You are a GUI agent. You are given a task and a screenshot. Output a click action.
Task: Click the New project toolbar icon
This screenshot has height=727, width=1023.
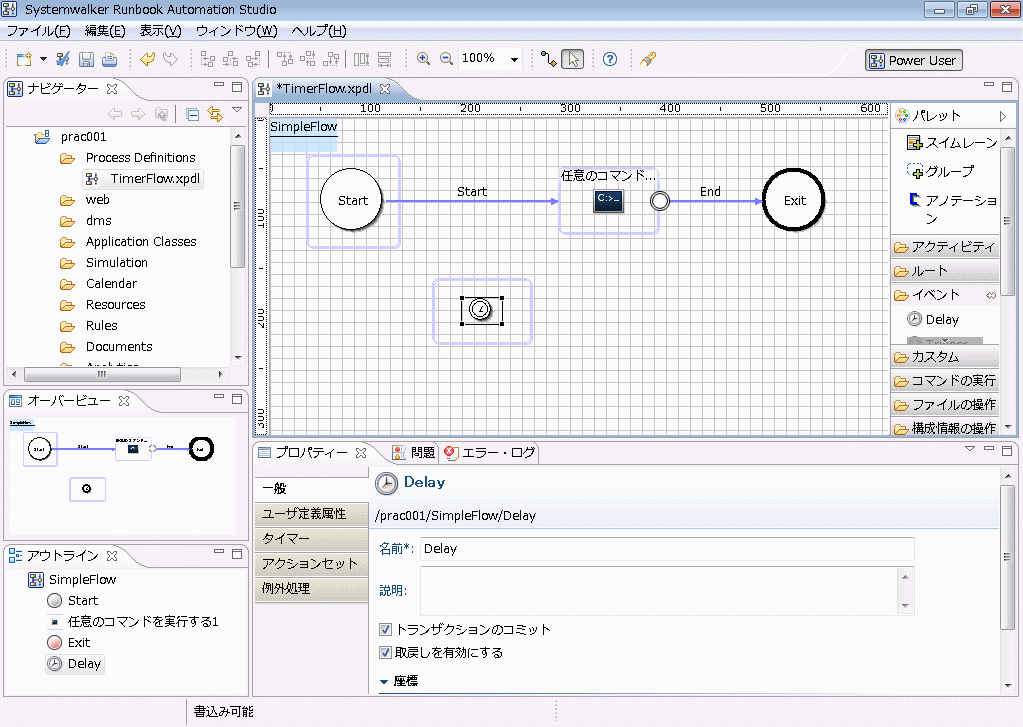pyautogui.click(x=24, y=59)
